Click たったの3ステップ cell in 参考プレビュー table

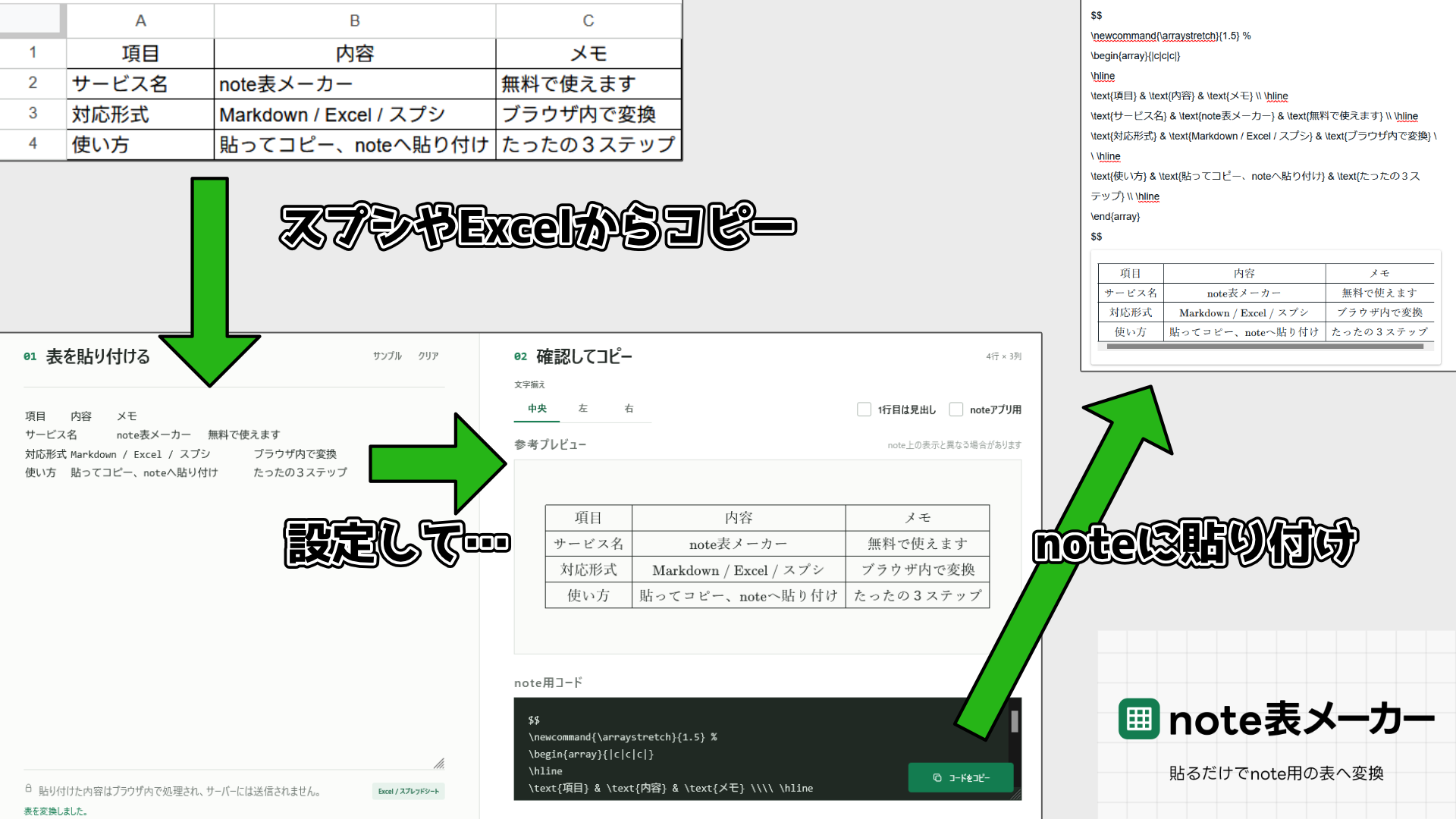tap(918, 595)
